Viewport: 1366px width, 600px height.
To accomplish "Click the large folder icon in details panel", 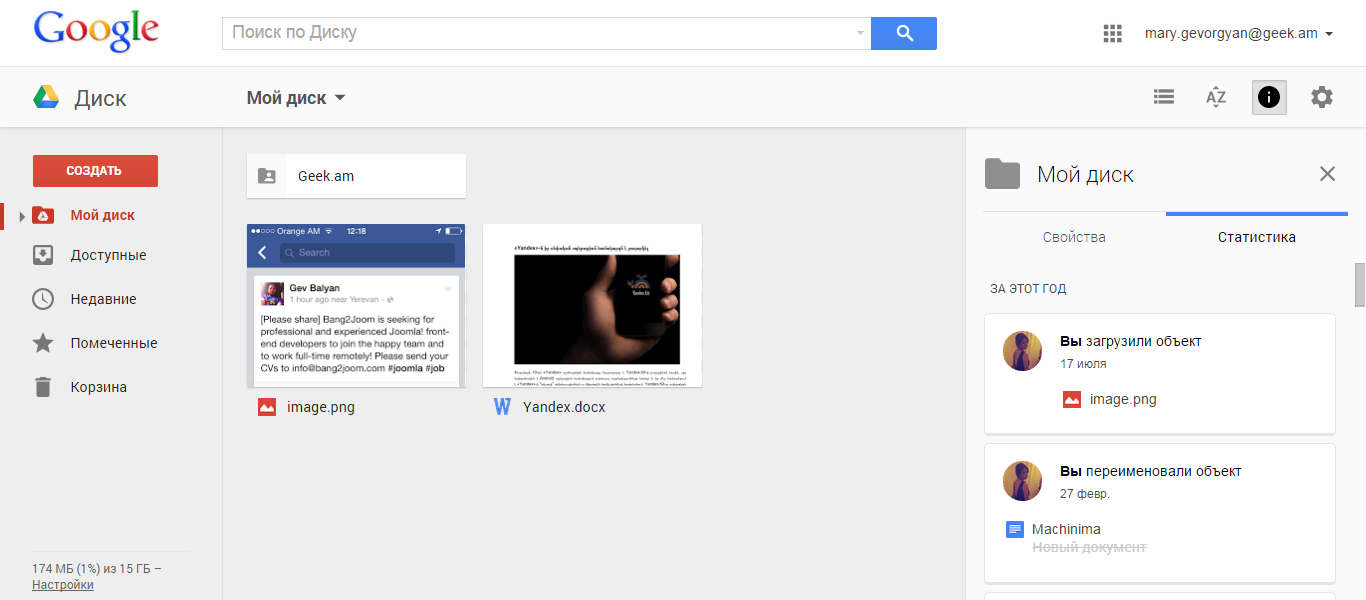I will (x=1002, y=174).
